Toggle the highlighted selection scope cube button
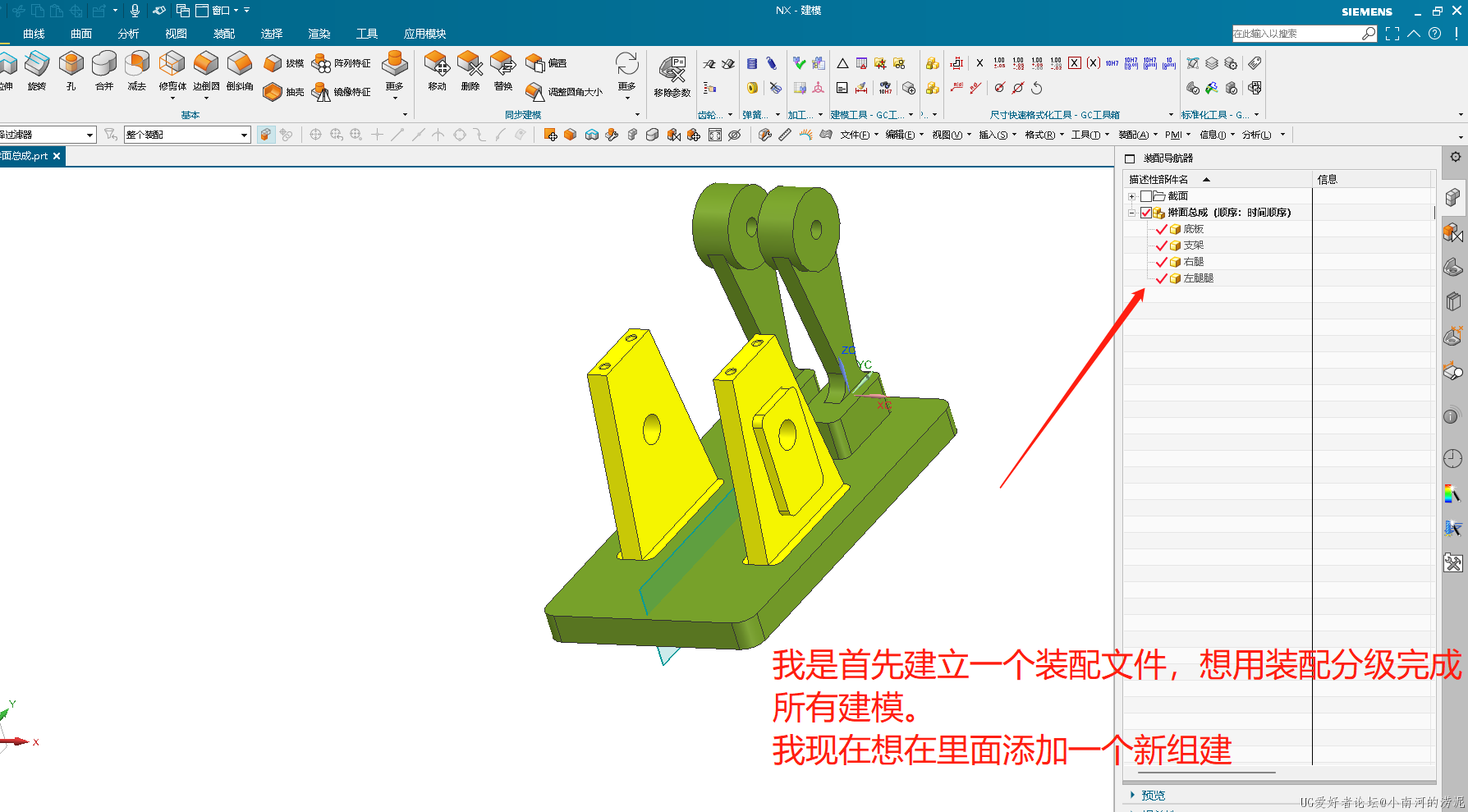 point(265,135)
